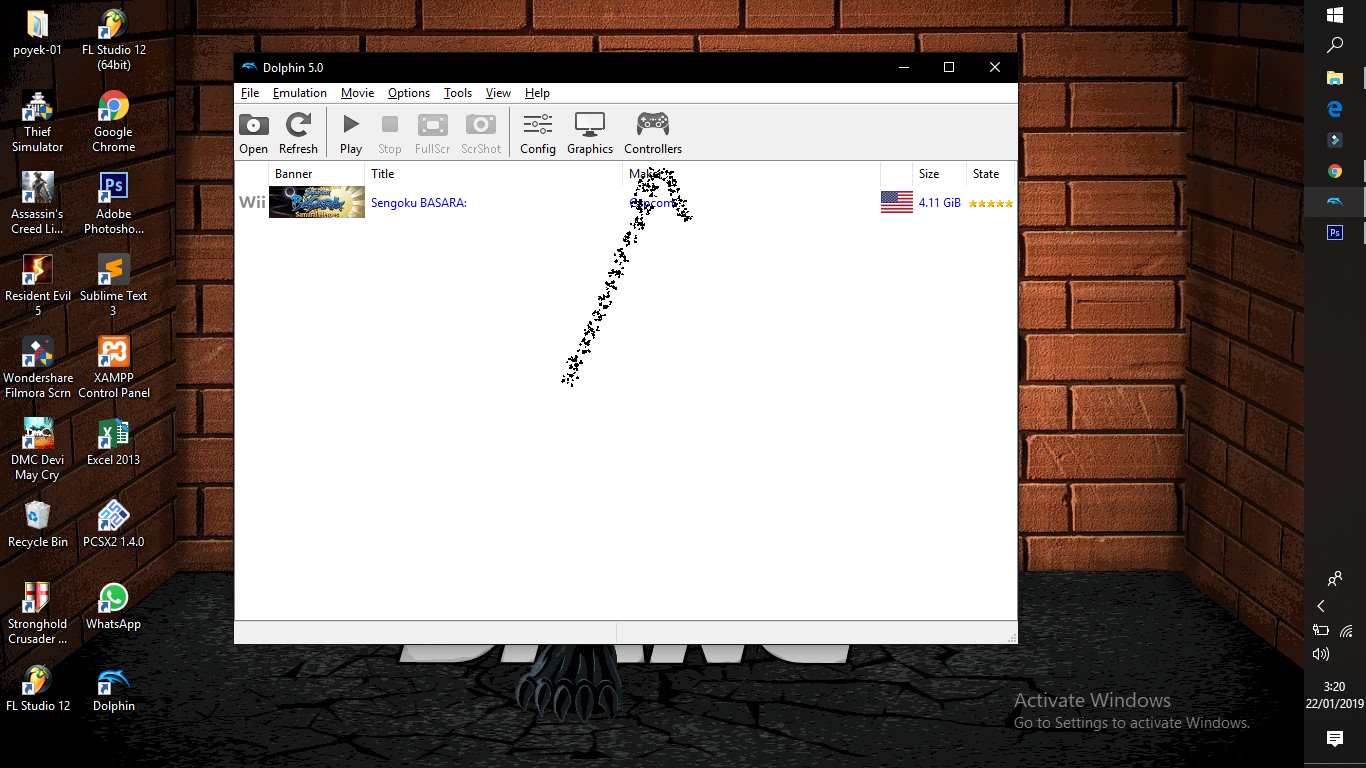Expand the Options menu
The image size is (1366, 768).
[408, 93]
